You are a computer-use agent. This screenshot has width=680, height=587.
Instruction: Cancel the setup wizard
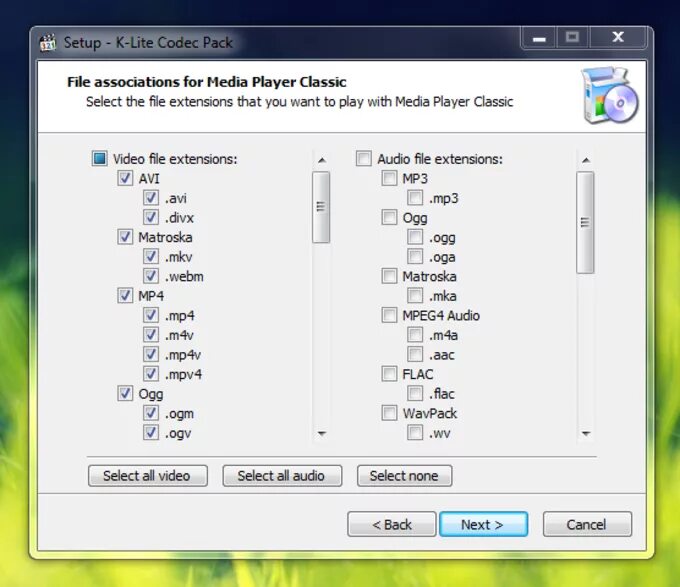(587, 524)
